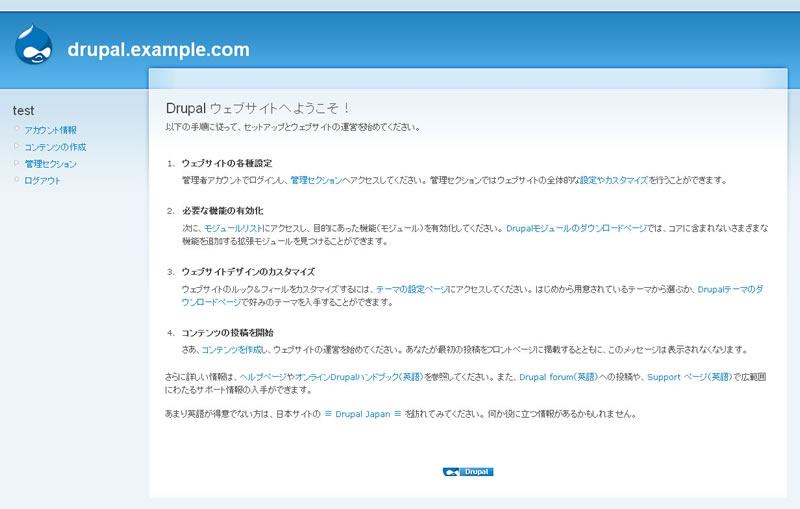This screenshot has height=509, width=800.
Task: Open the drupal.example.com site title
Action: 159,49
